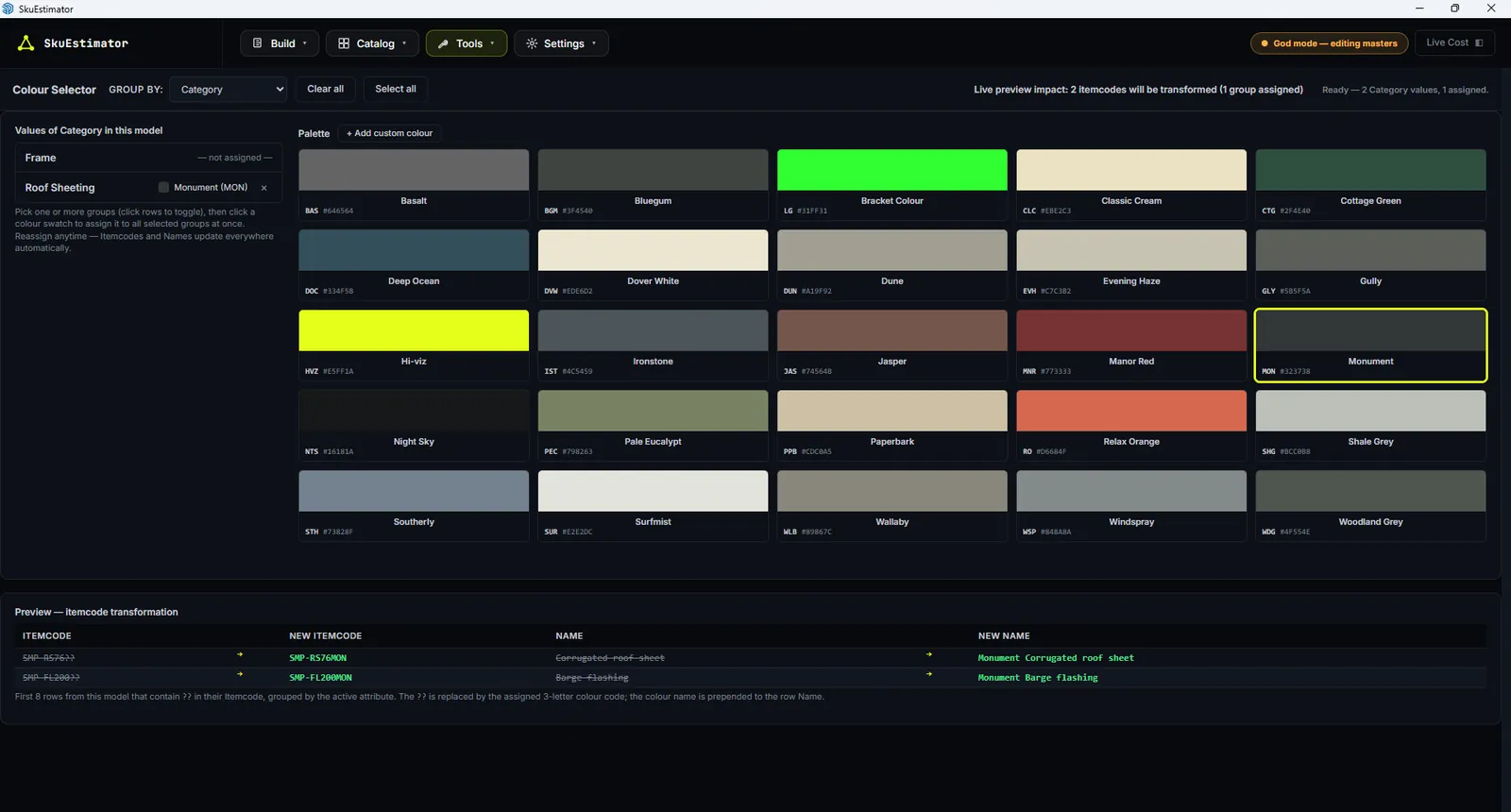Click the 'Preview — Itemcode transformation' heading
Image resolution: width=1511 pixels, height=812 pixels.
point(96,612)
